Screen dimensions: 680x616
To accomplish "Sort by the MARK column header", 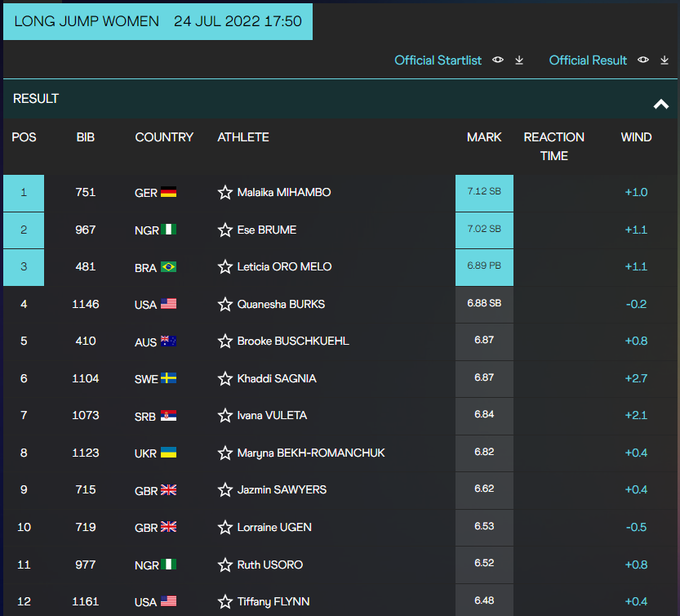I will (x=484, y=138).
